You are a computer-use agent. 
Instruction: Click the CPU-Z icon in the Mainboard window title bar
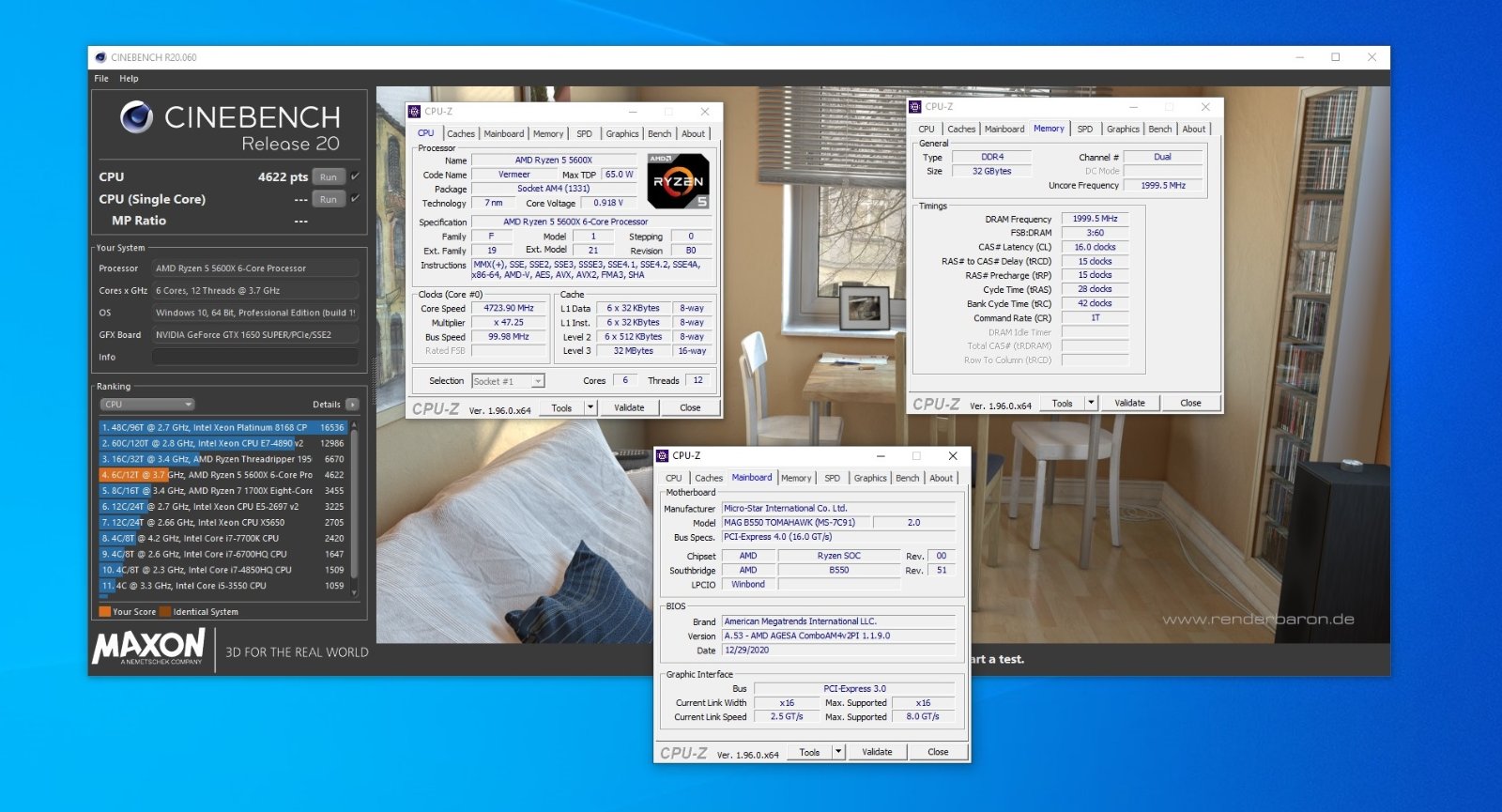[x=663, y=455]
